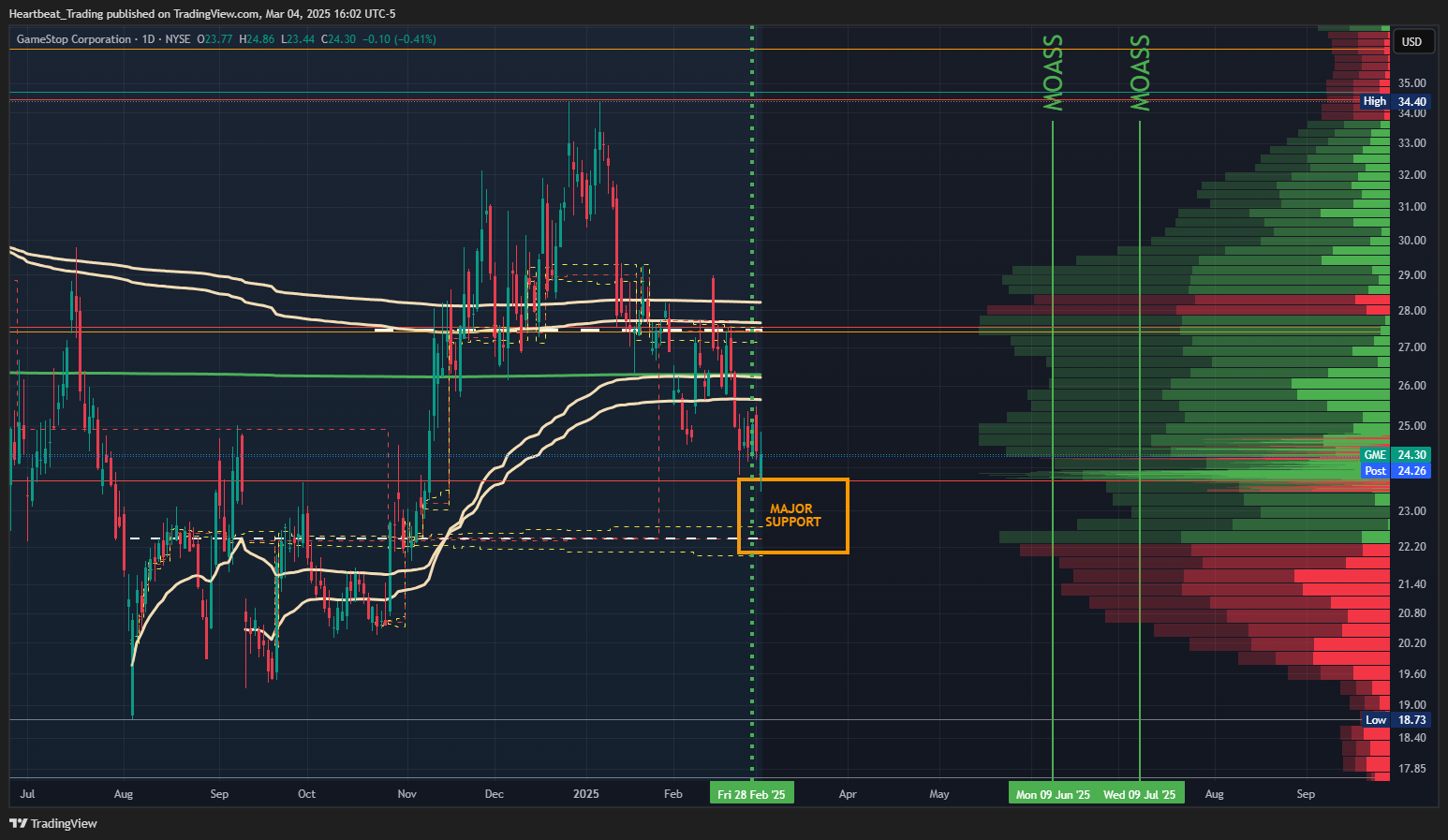
Task: Click the Feb label on time axis
Action: point(672,794)
